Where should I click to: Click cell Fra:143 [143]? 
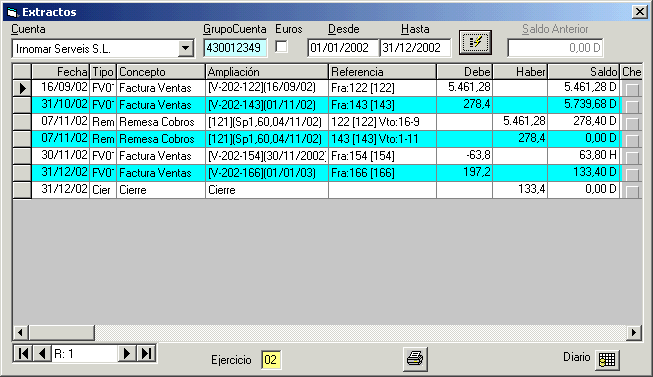(x=382, y=105)
